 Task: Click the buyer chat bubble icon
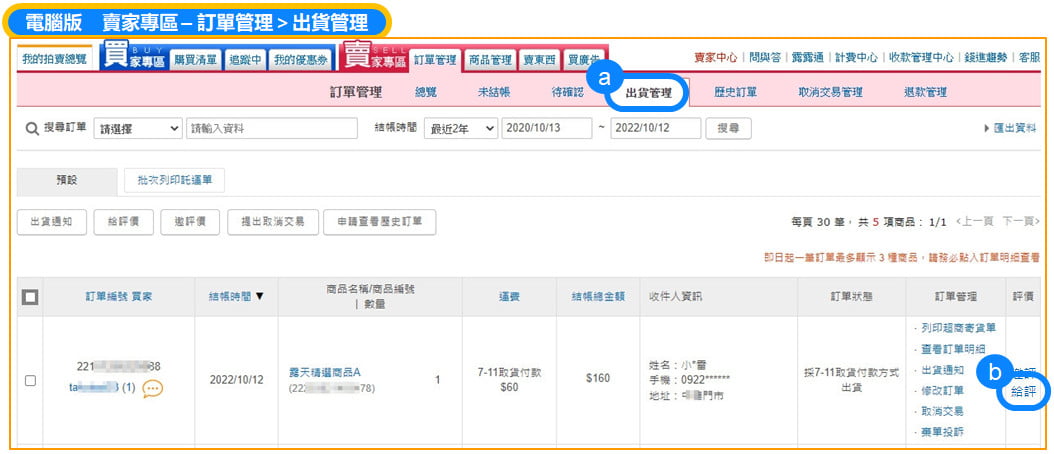152,388
